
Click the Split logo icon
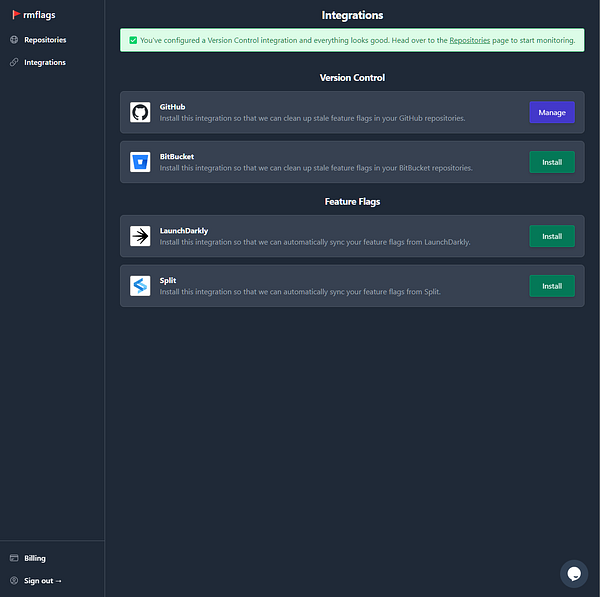pos(140,286)
